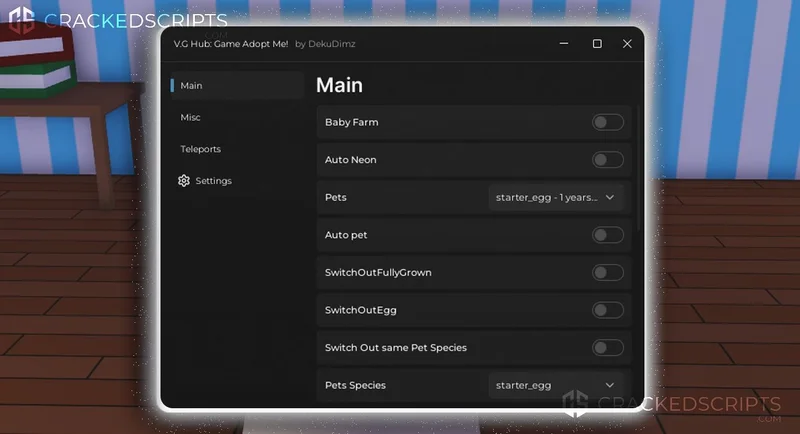The image size is (800, 434).
Task: Go to Settings in the sidebar
Action: click(x=213, y=181)
